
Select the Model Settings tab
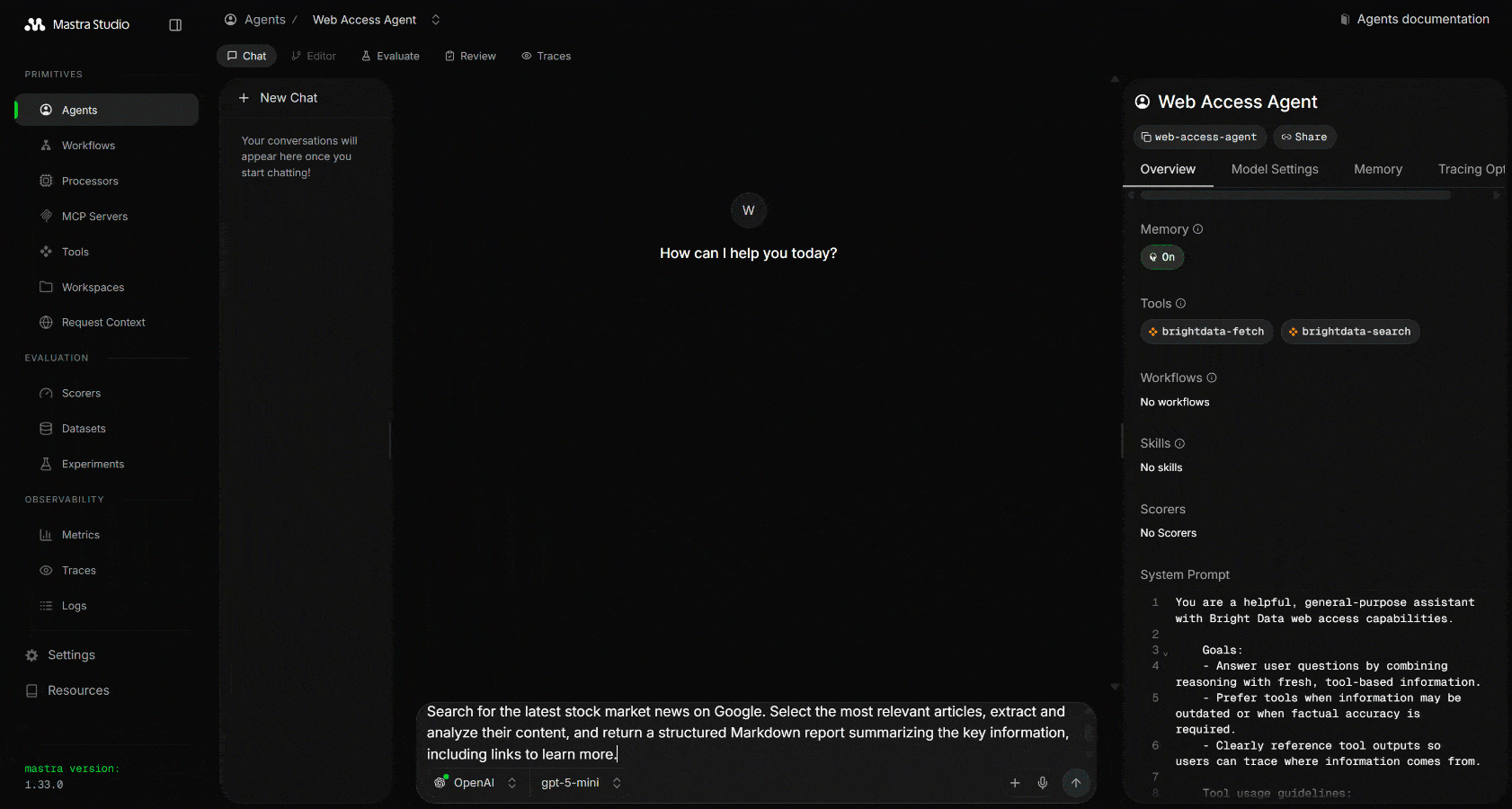tap(1275, 169)
